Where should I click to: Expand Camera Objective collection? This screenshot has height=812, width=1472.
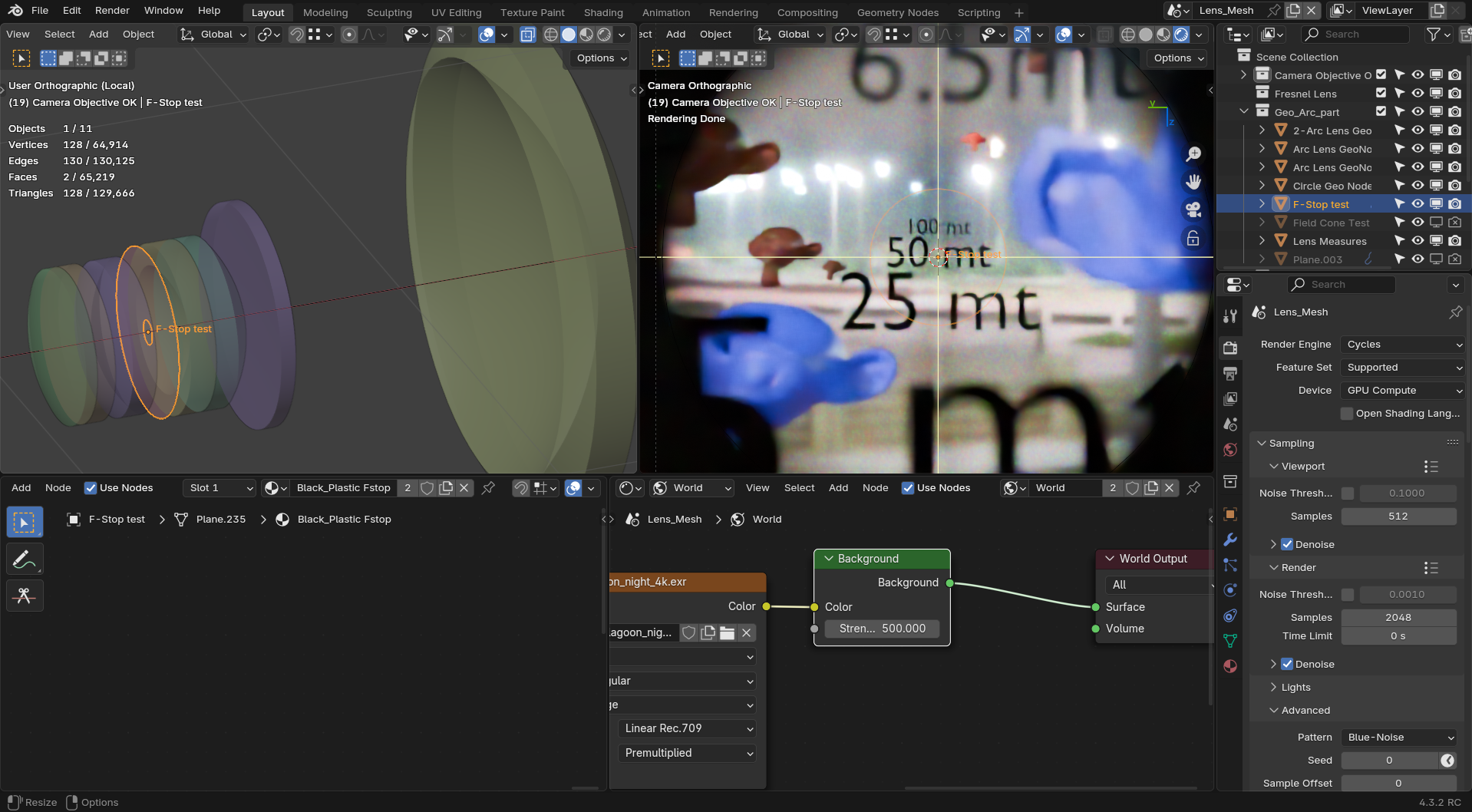[1243, 74]
